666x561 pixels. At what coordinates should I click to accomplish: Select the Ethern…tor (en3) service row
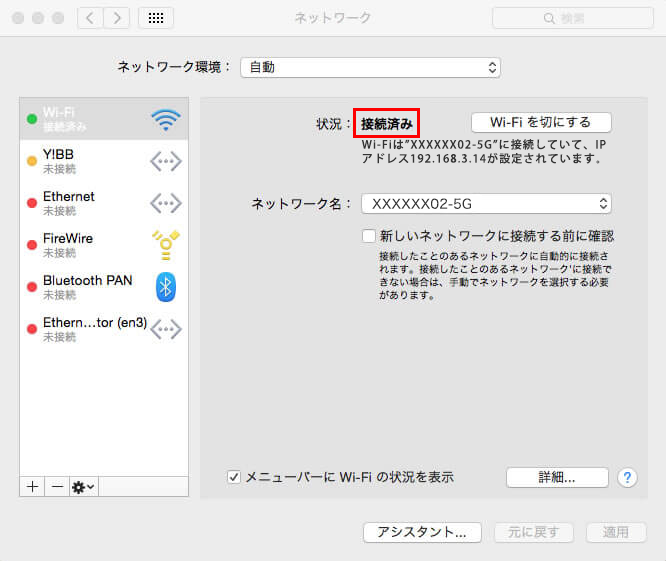pos(104,329)
